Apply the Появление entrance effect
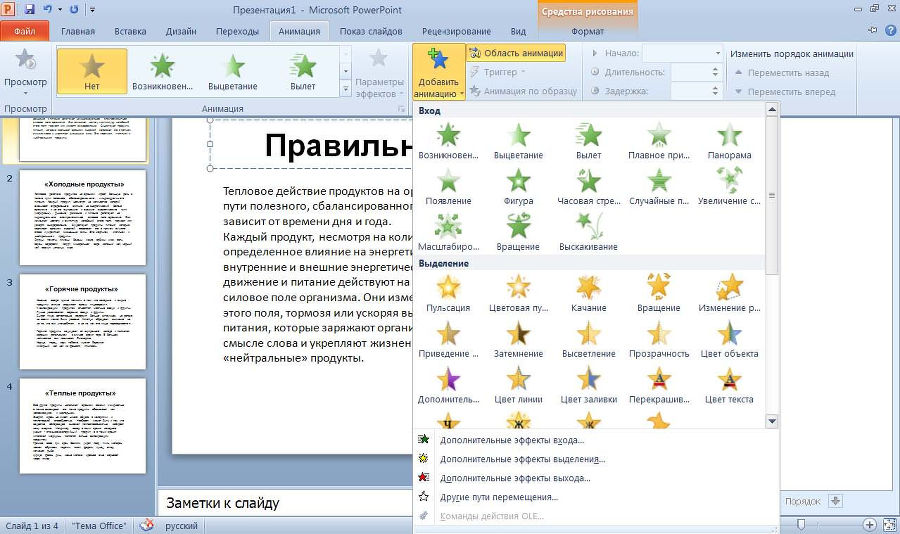 pos(448,187)
